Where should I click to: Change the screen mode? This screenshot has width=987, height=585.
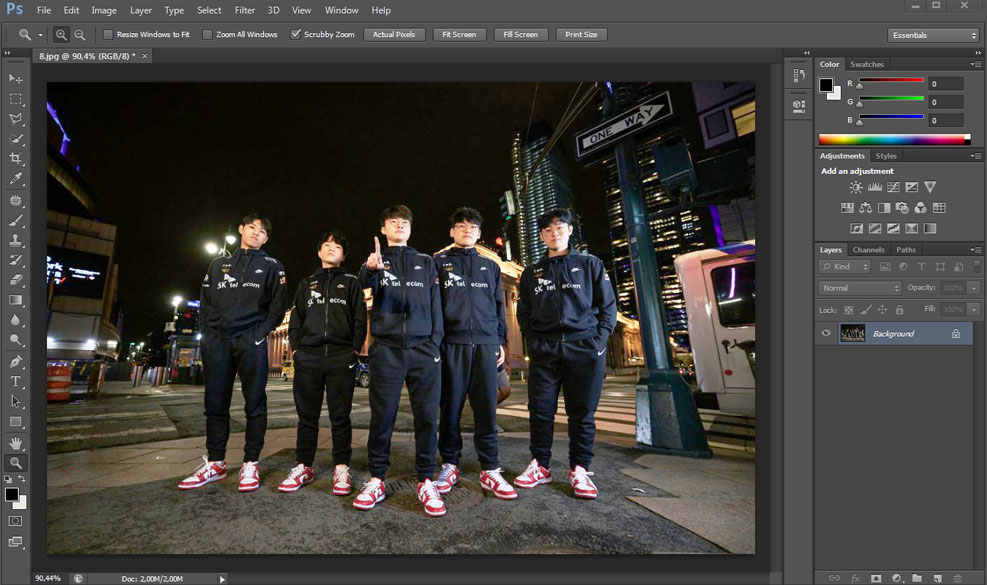(15, 542)
